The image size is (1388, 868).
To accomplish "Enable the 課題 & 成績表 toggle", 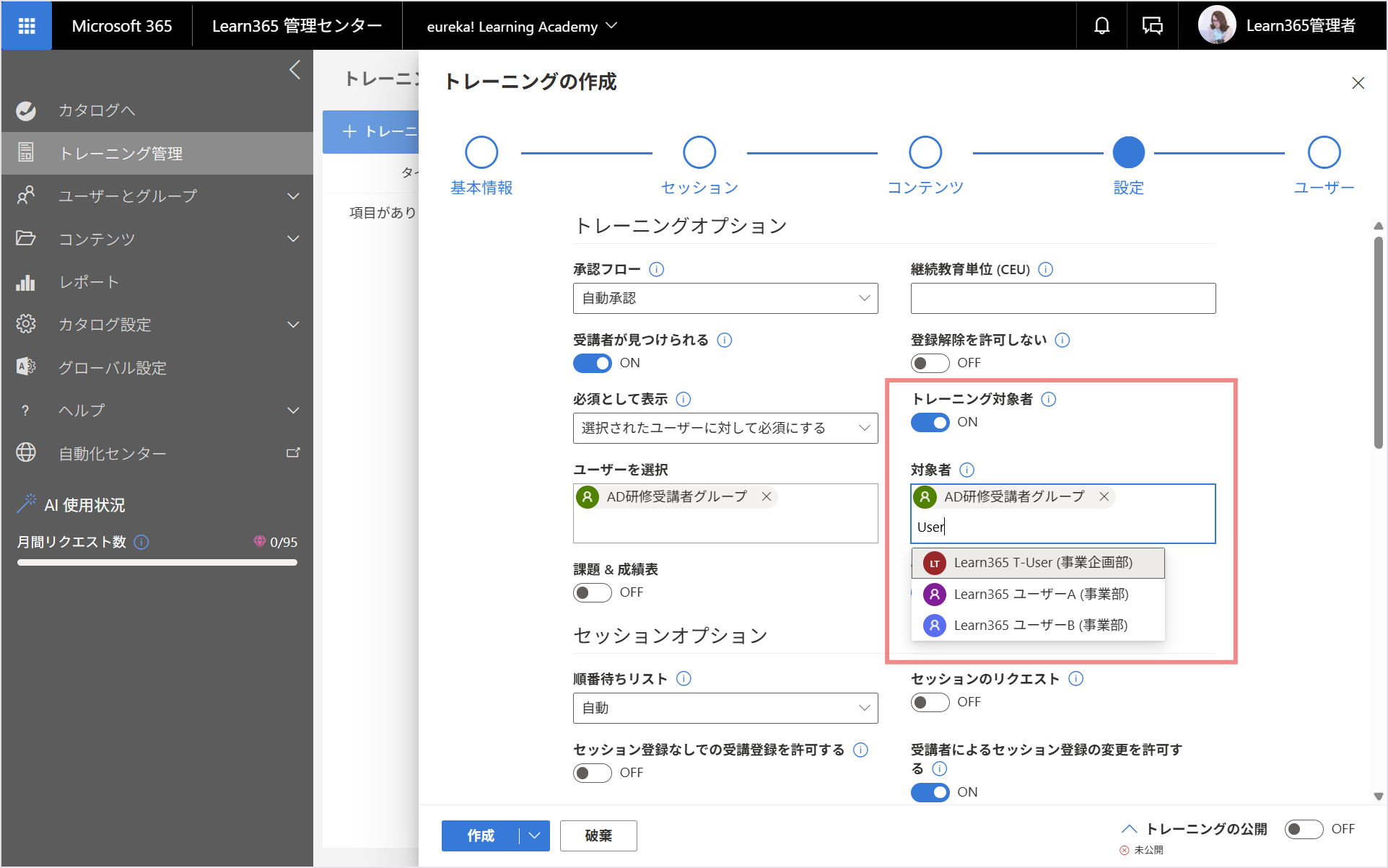I will click(x=592, y=592).
